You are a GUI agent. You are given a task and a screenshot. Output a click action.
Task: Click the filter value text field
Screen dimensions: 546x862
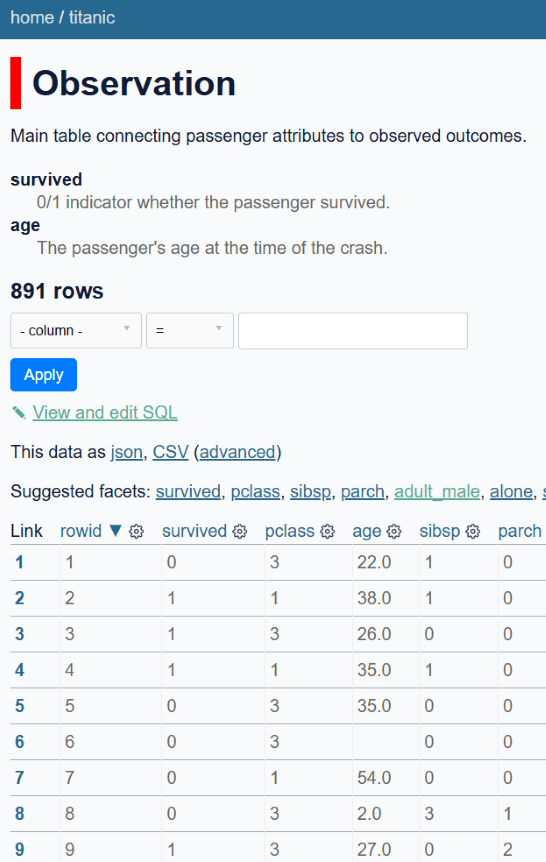click(x=353, y=330)
